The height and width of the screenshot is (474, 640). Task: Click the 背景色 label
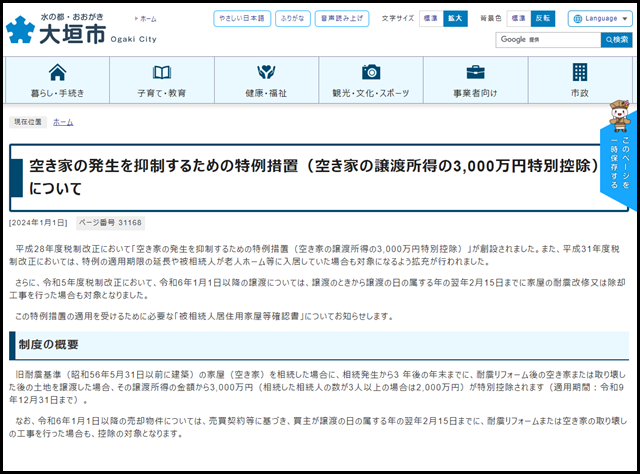click(491, 18)
